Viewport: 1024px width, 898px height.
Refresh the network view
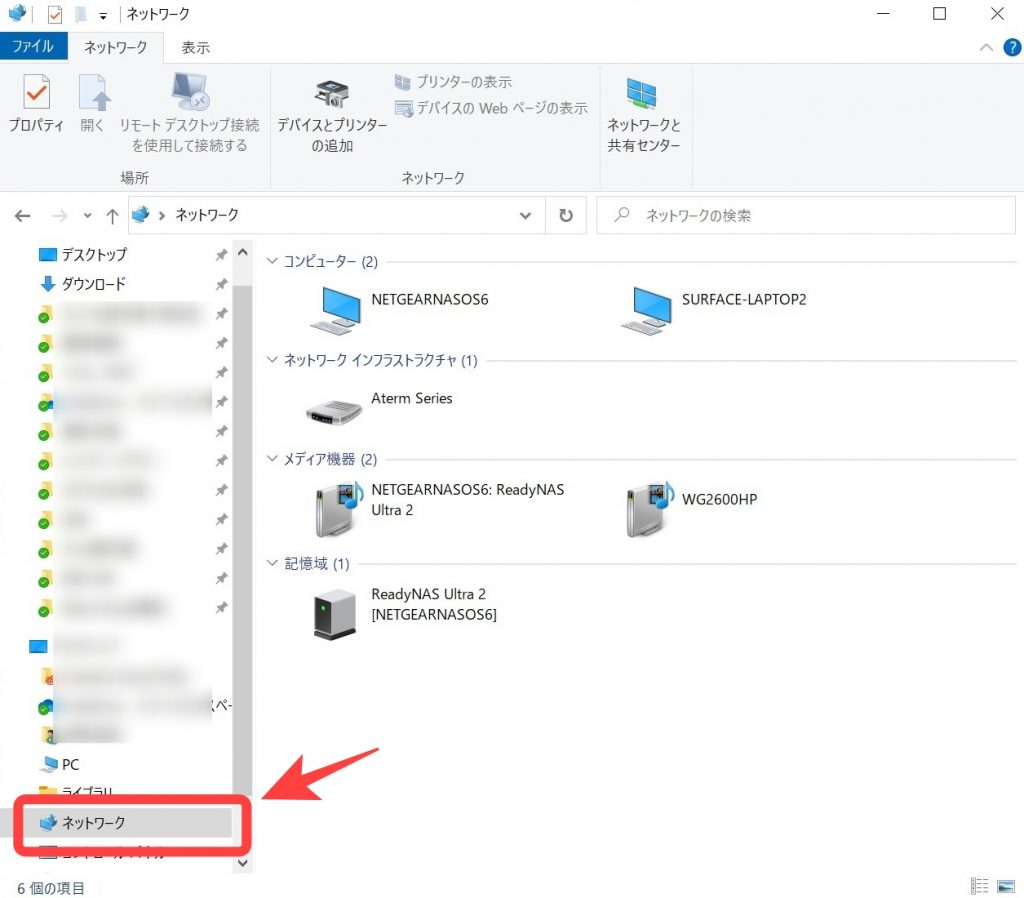point(565,215)
